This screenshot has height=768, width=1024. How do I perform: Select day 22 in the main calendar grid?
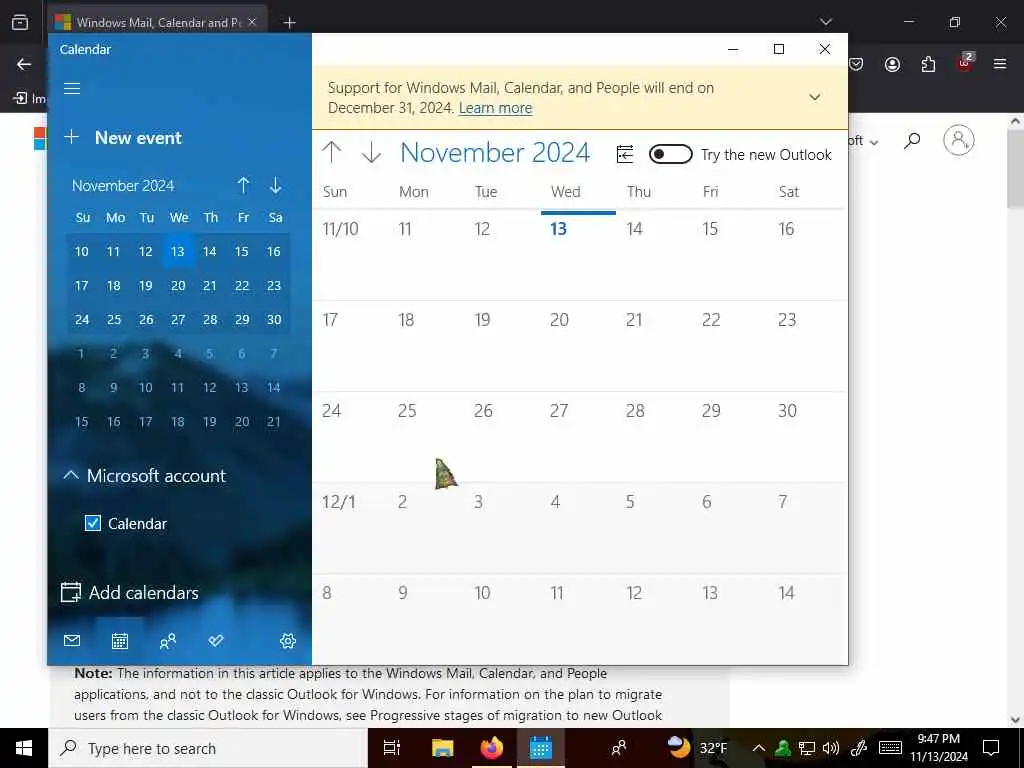click(729, 346)
